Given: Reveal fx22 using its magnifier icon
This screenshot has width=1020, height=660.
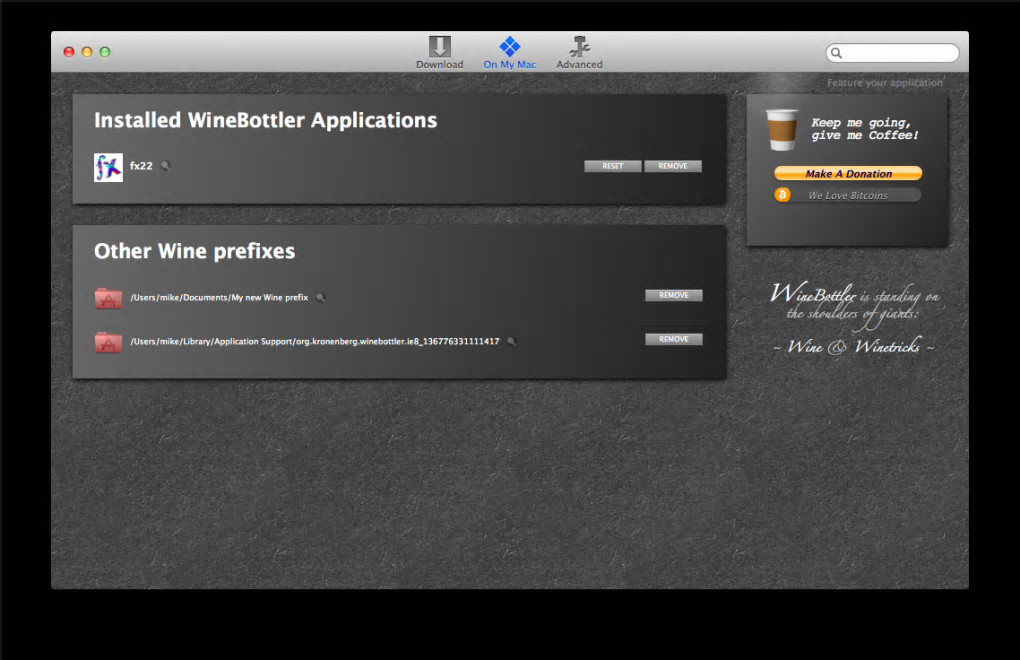Looking at the screenshot, I should click(x=166, y=166).
